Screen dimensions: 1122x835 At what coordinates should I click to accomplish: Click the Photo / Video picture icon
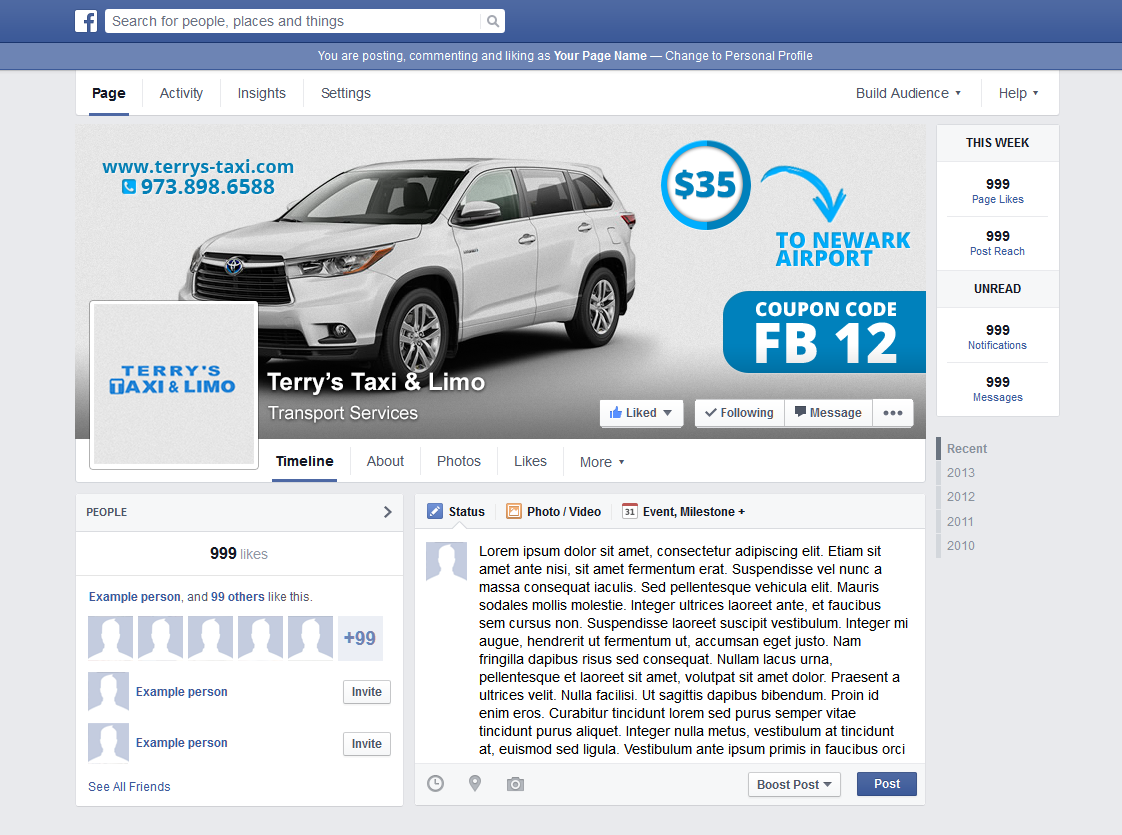(514, 511)
